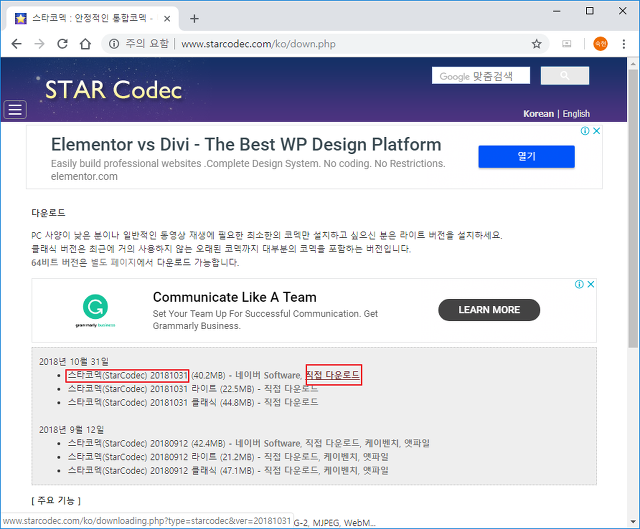
Task: Maximize the browser window
Action: coord(589,11)
